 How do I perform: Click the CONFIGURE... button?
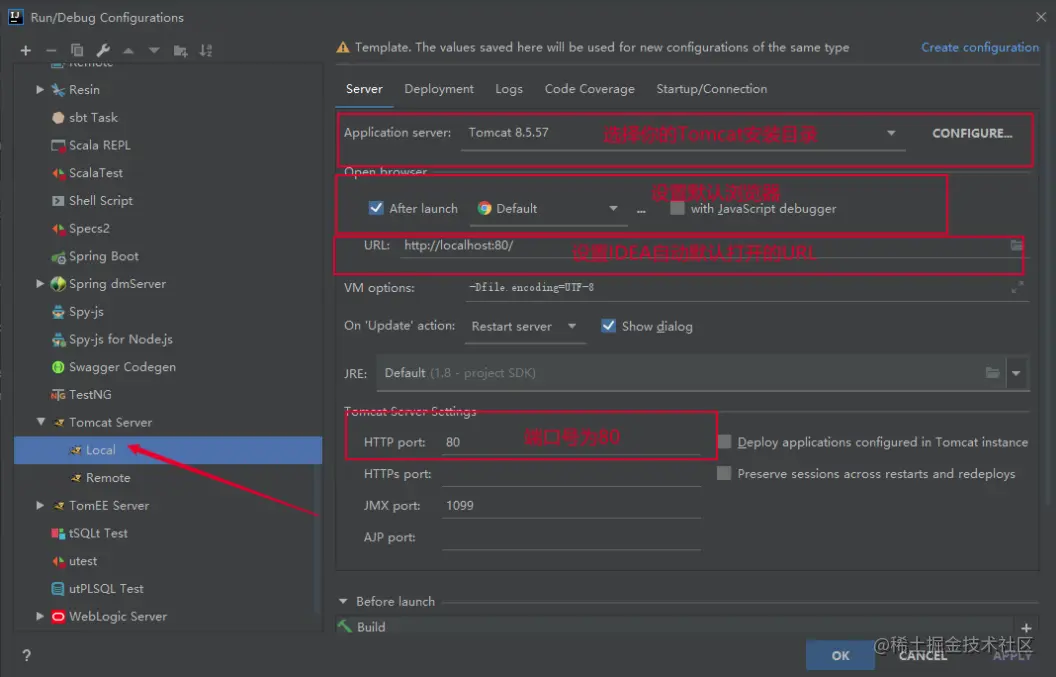[972, 133]
